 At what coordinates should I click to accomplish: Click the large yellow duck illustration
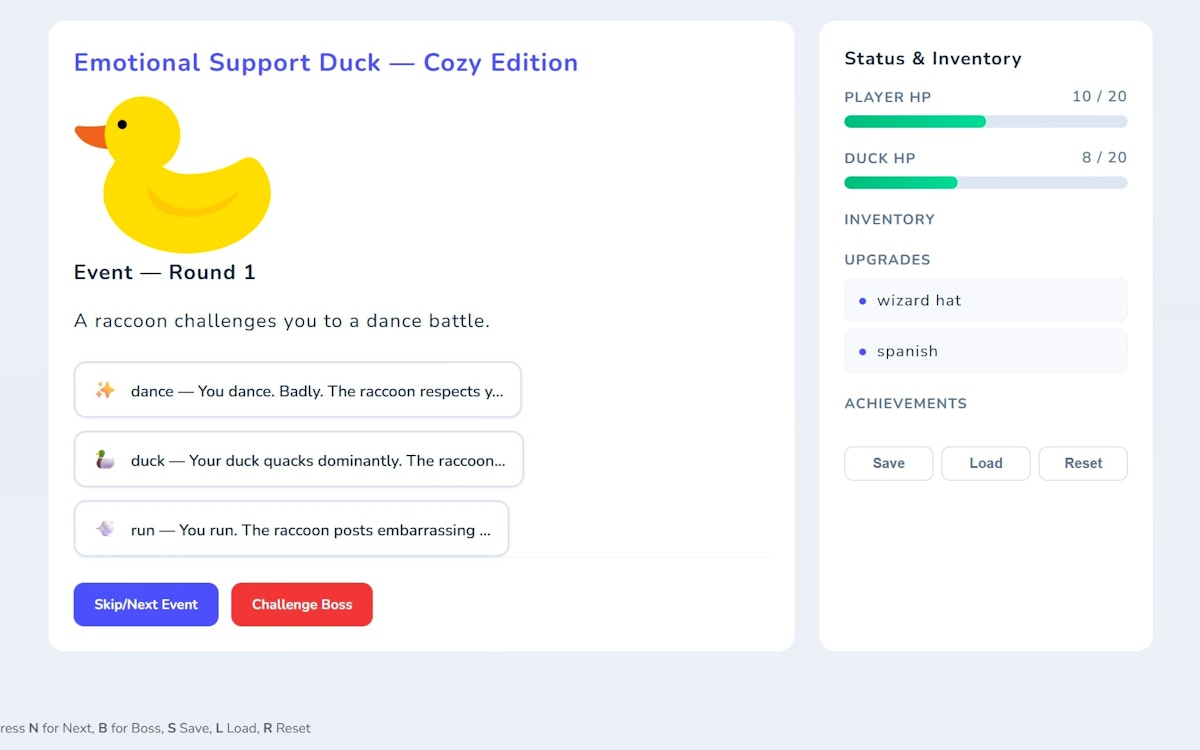pyautogui.click(x=170, y=170)
